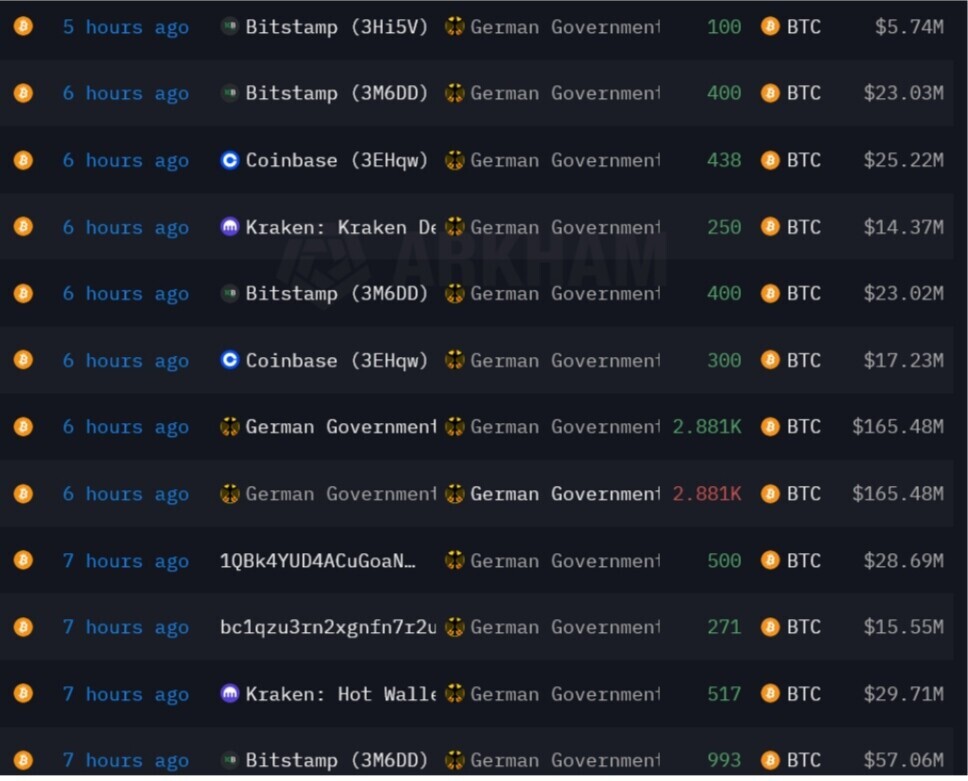968x781 pixels.
Task: Click the Coinbase logo in the $25.22M row
Action: pyautogui.click(x=230, y=161)
